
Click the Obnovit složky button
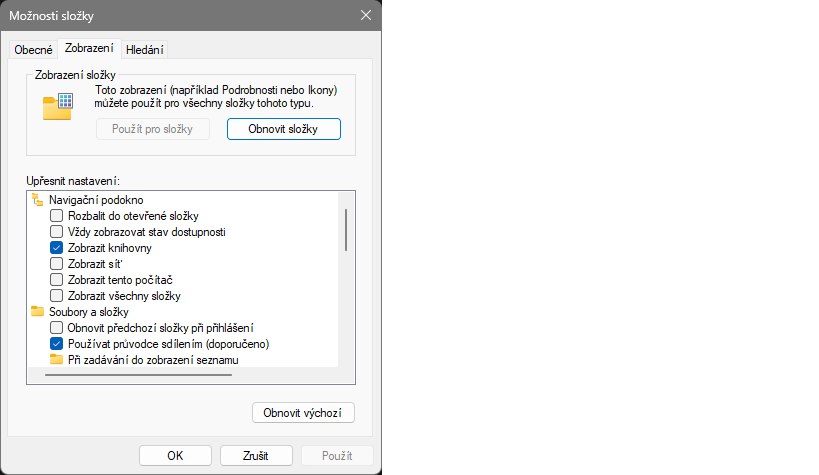click(x=284, y=129)
